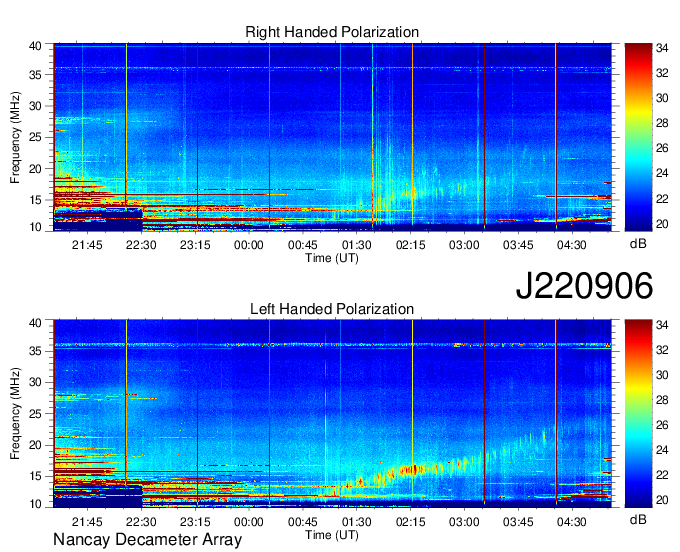Image resolution: width=680 pixels, height=552 pixels.
Task: Click the 10 MHz tick of right-handed plot
Action: [x=36, y=227]
